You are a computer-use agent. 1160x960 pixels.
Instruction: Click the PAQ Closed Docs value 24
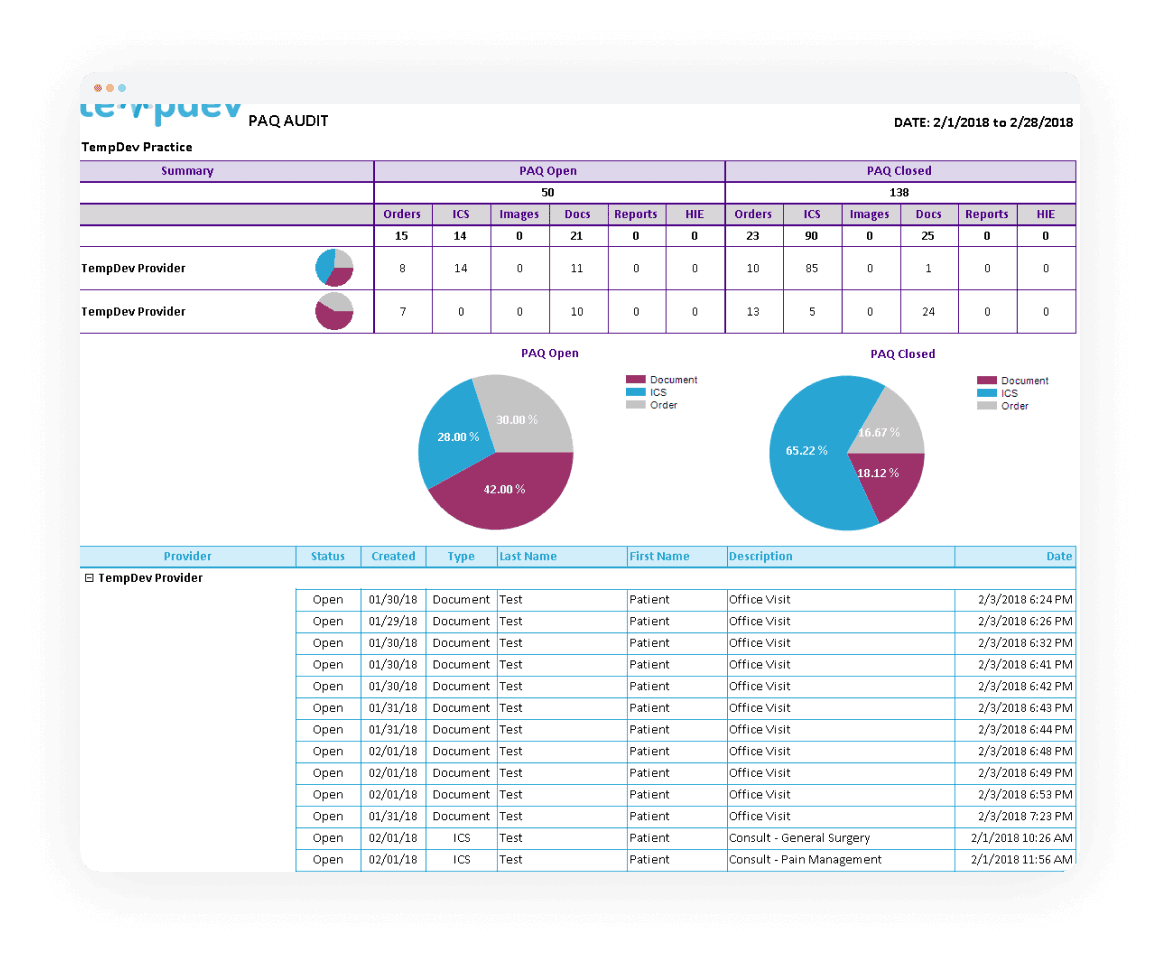pyautogui.click(x=928, y=311)
